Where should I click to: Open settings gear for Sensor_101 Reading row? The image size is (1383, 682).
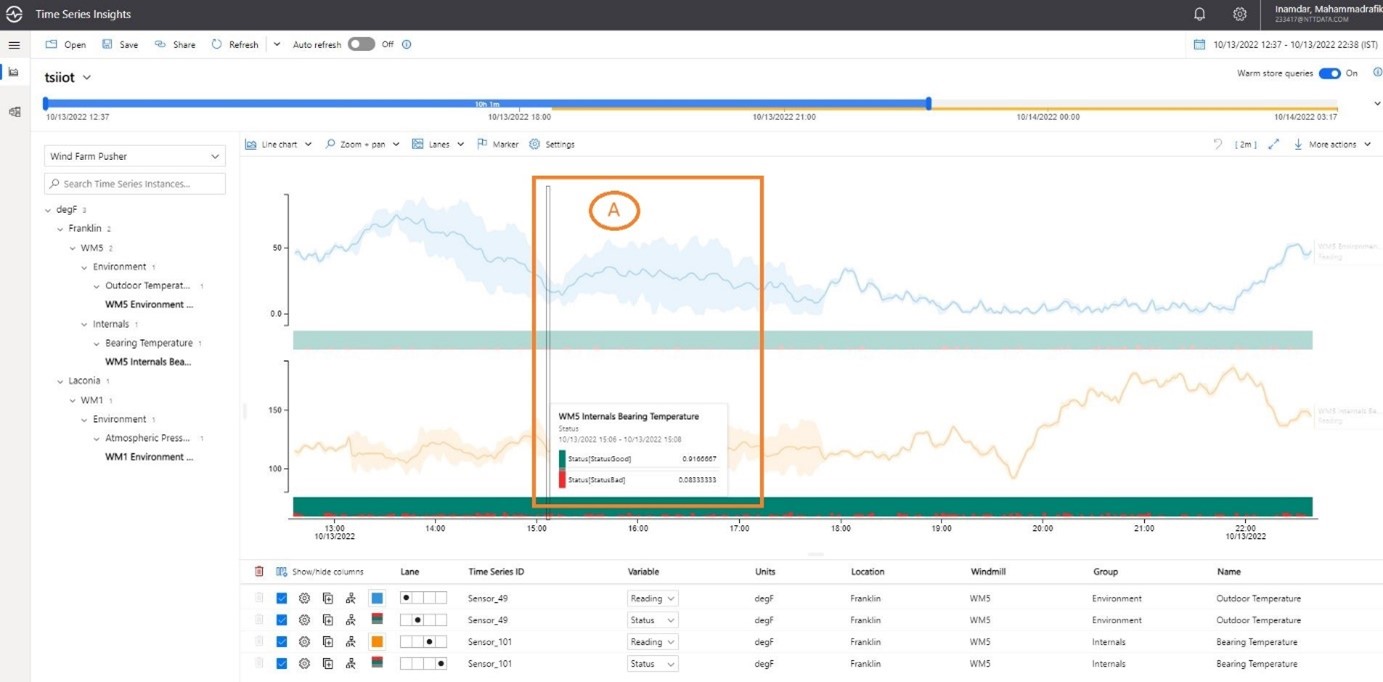click(x=304, y=642)
